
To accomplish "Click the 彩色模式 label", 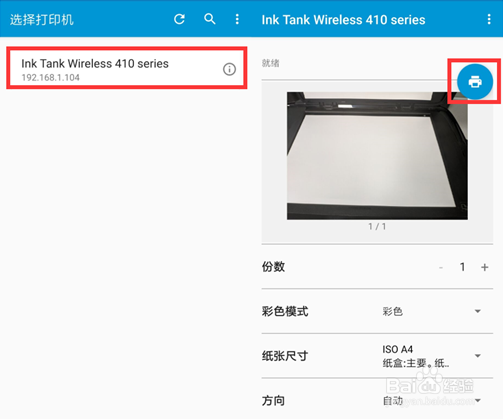I will point(285,311).
